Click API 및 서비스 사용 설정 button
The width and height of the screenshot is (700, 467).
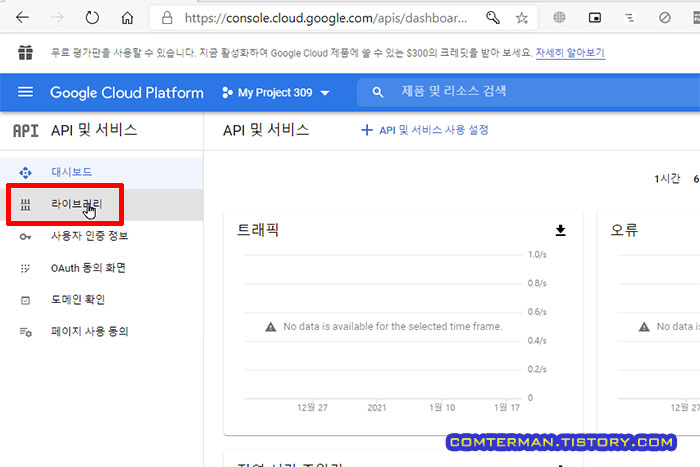pyautogui.click(x=425, y=130)
